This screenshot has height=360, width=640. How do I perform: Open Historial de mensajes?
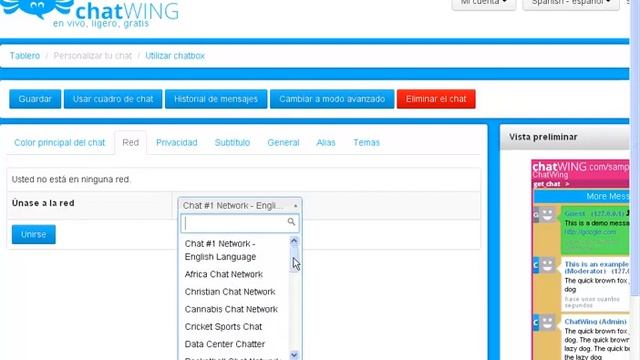tap(216, 99)
